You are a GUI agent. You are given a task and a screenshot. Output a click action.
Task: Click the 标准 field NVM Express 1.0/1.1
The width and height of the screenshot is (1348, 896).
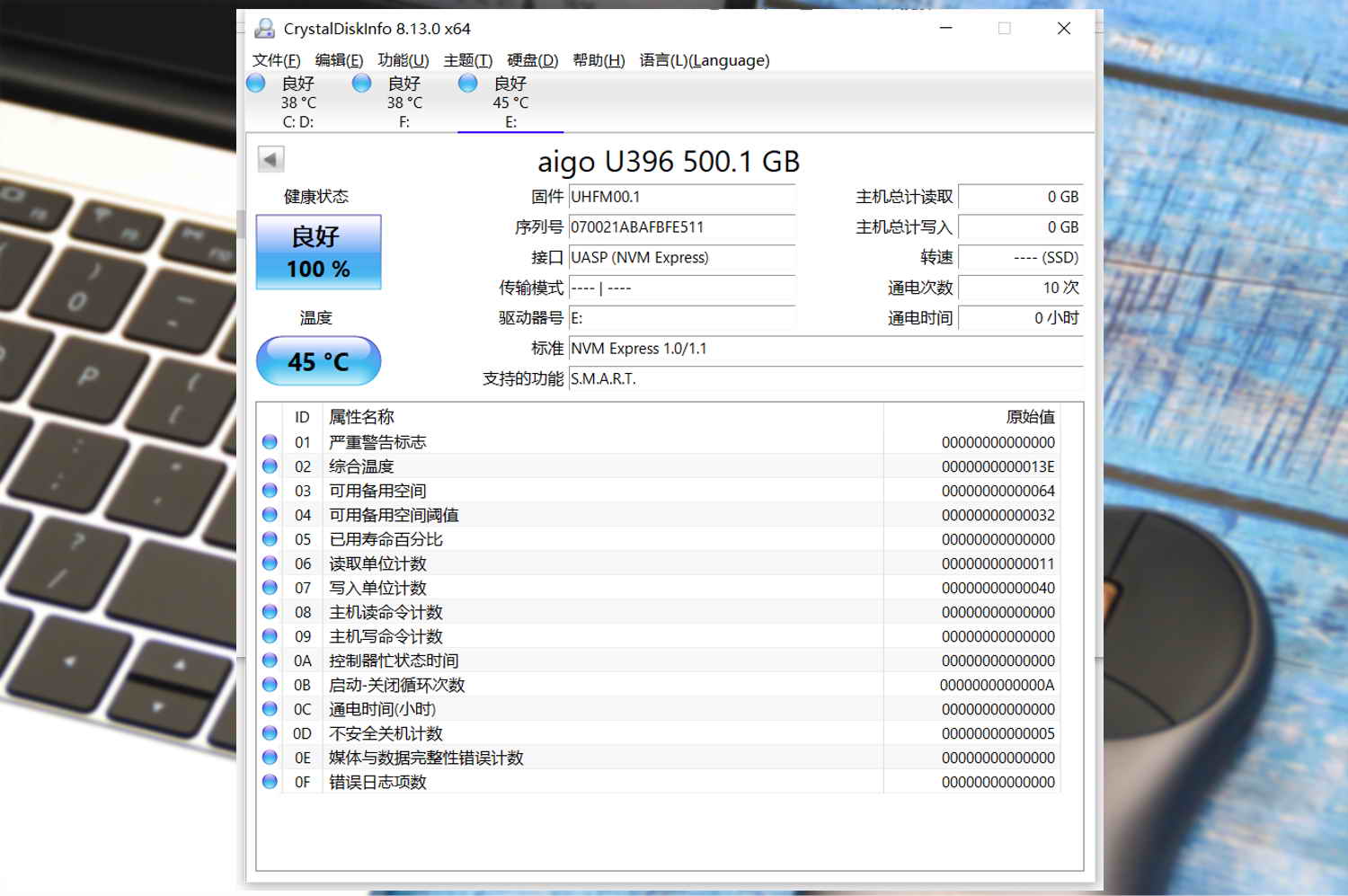[826, 349]
